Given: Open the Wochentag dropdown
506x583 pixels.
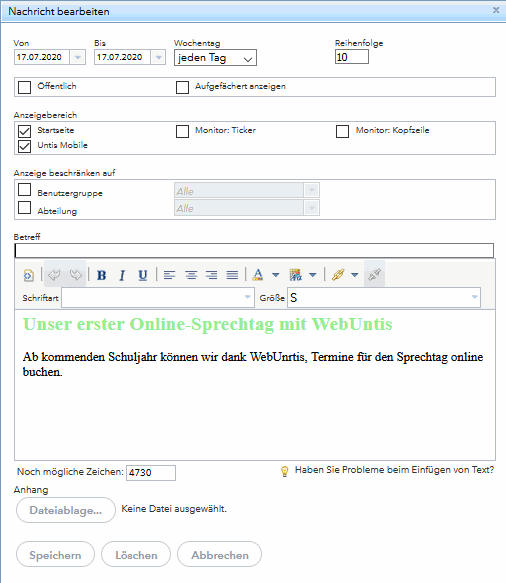Looking at the screenshot, I should [x=215, y=58].
